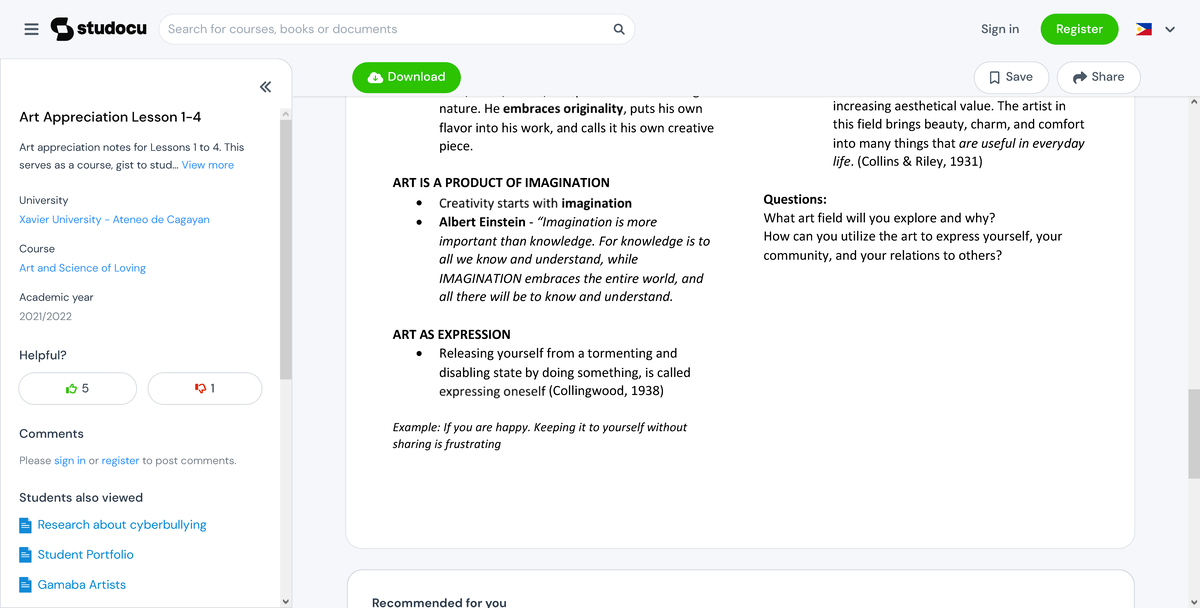1200x608 pixels.
Task: Mark document helpful with thumbs up
Action: pos(78,388)
